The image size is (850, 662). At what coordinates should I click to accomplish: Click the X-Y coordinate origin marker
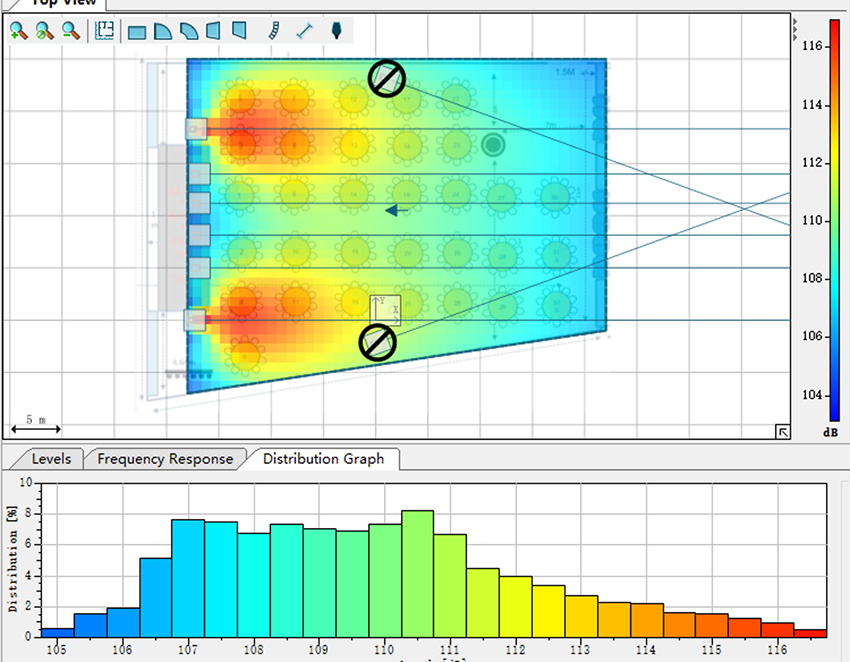click(385, 310)
